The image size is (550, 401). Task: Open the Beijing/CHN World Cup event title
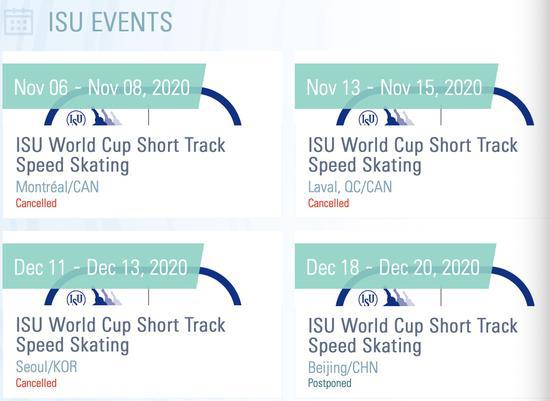click(413, 336)
